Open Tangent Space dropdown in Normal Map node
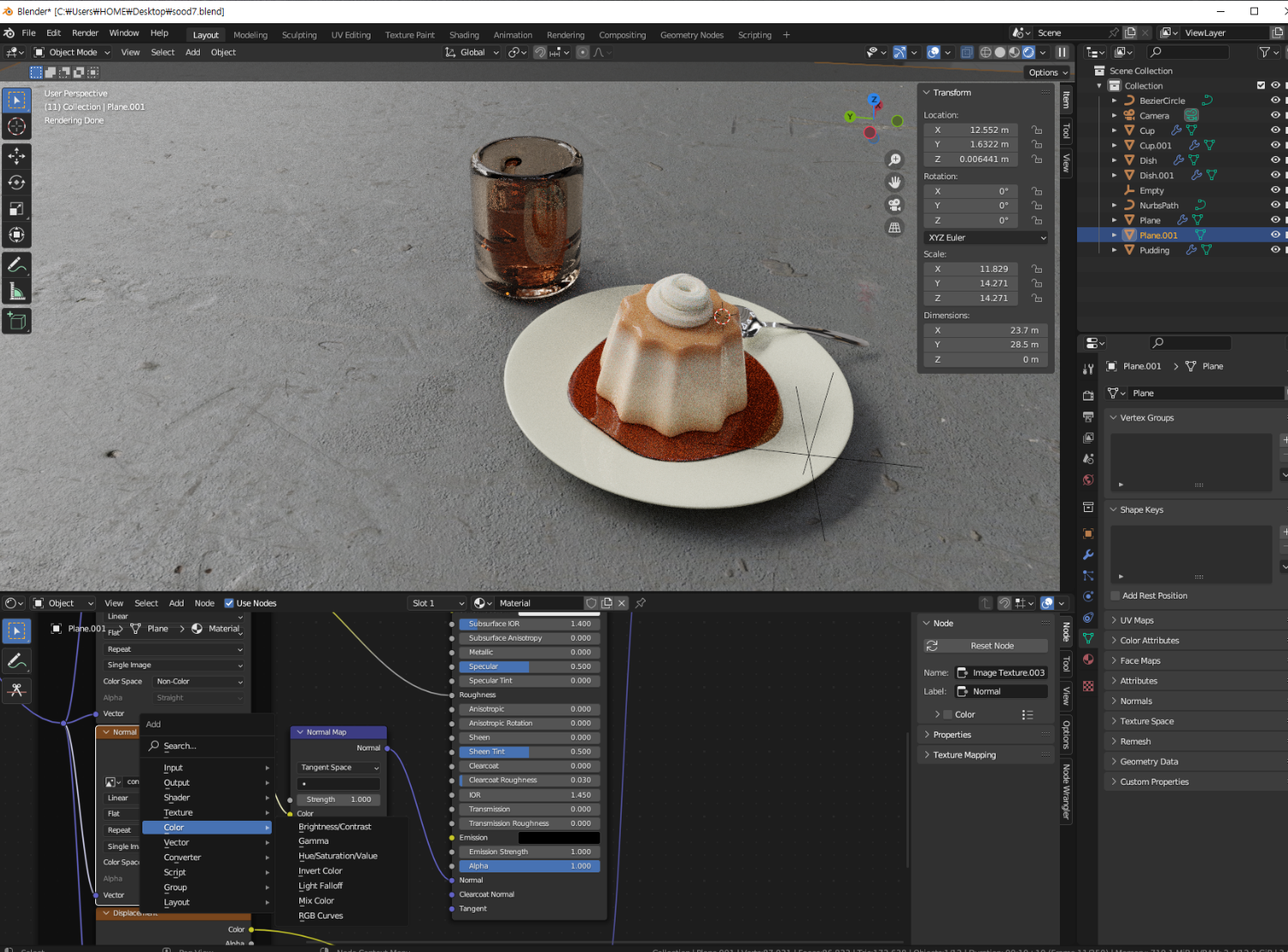 (340, 768)
